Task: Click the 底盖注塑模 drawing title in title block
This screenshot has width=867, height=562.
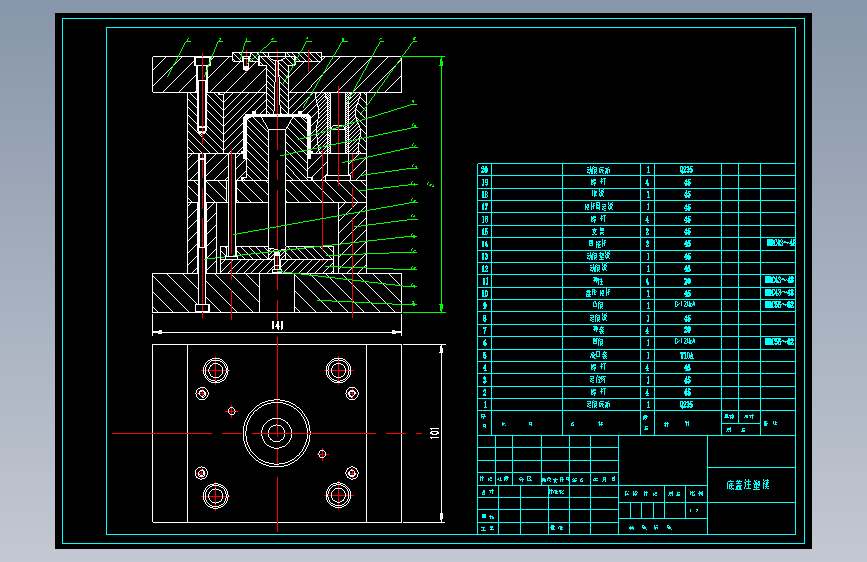Action: (748, 485)
